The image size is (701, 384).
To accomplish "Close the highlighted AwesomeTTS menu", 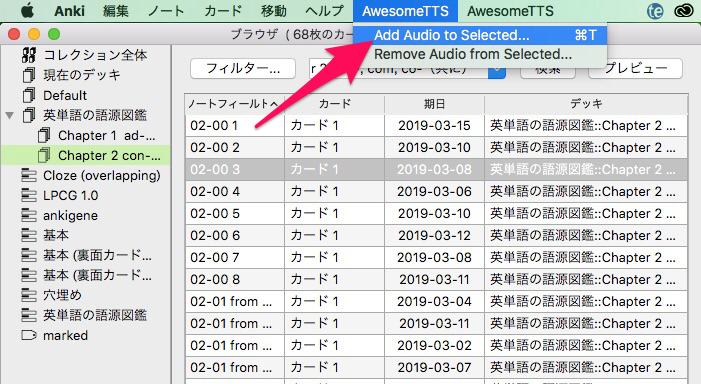I will point(405,11).
